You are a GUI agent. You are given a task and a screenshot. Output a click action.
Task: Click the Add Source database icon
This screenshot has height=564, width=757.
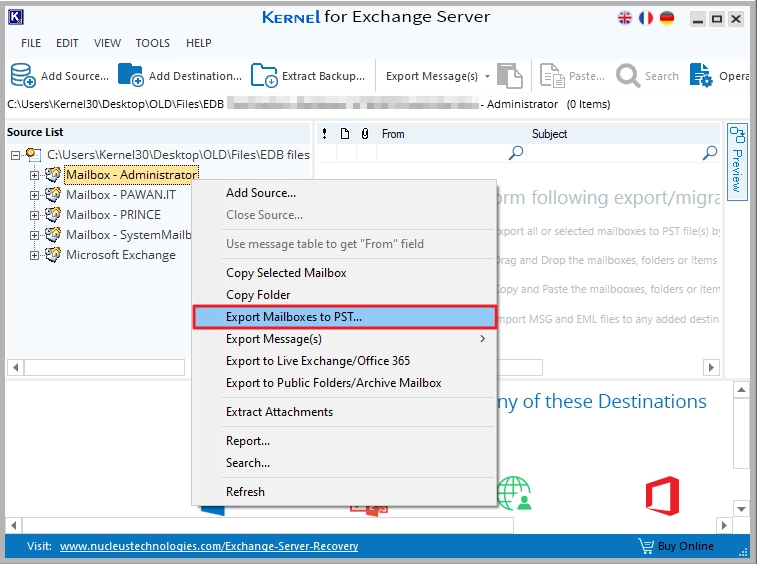point(23,75)
